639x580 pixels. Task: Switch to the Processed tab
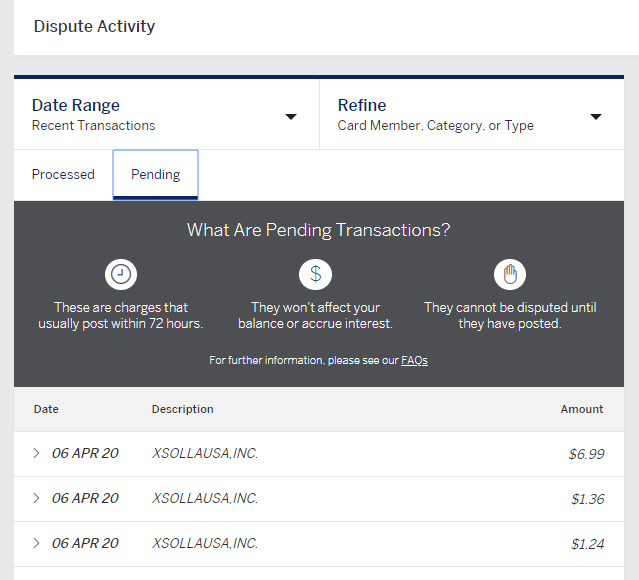tap(63, 174)
